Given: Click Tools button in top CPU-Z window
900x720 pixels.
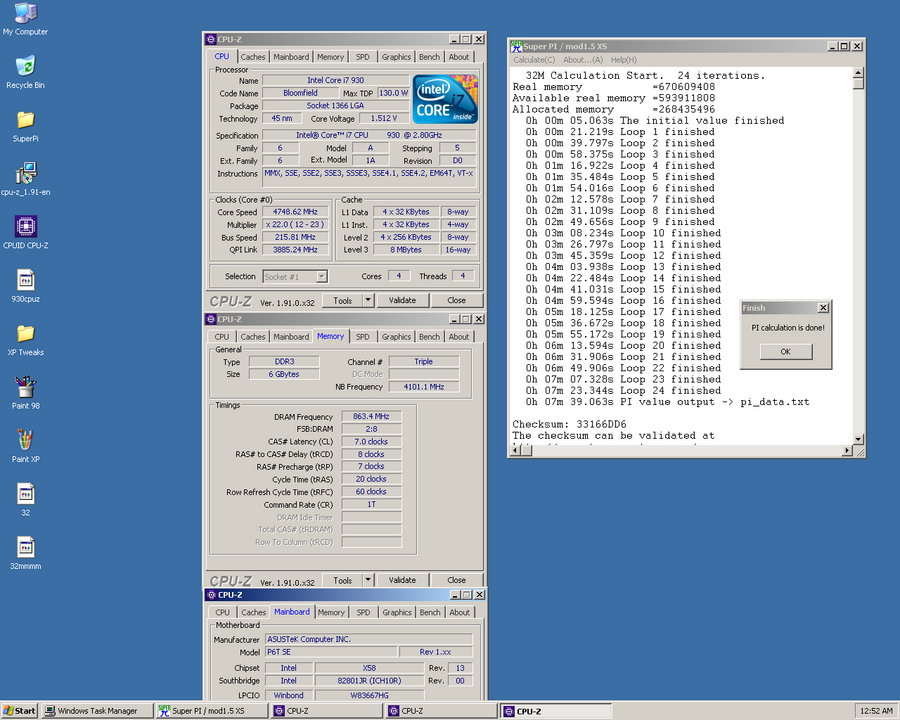Looking at the screenshot, I should pos(342,300).
